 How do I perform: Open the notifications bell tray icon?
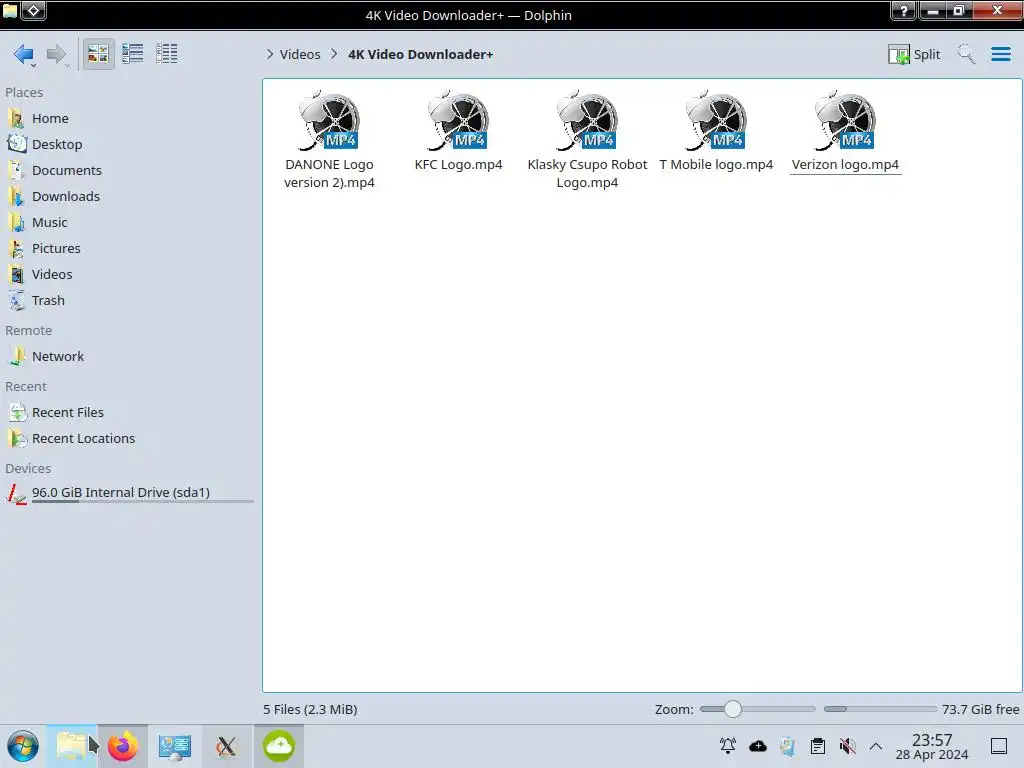tap(728, 746)
